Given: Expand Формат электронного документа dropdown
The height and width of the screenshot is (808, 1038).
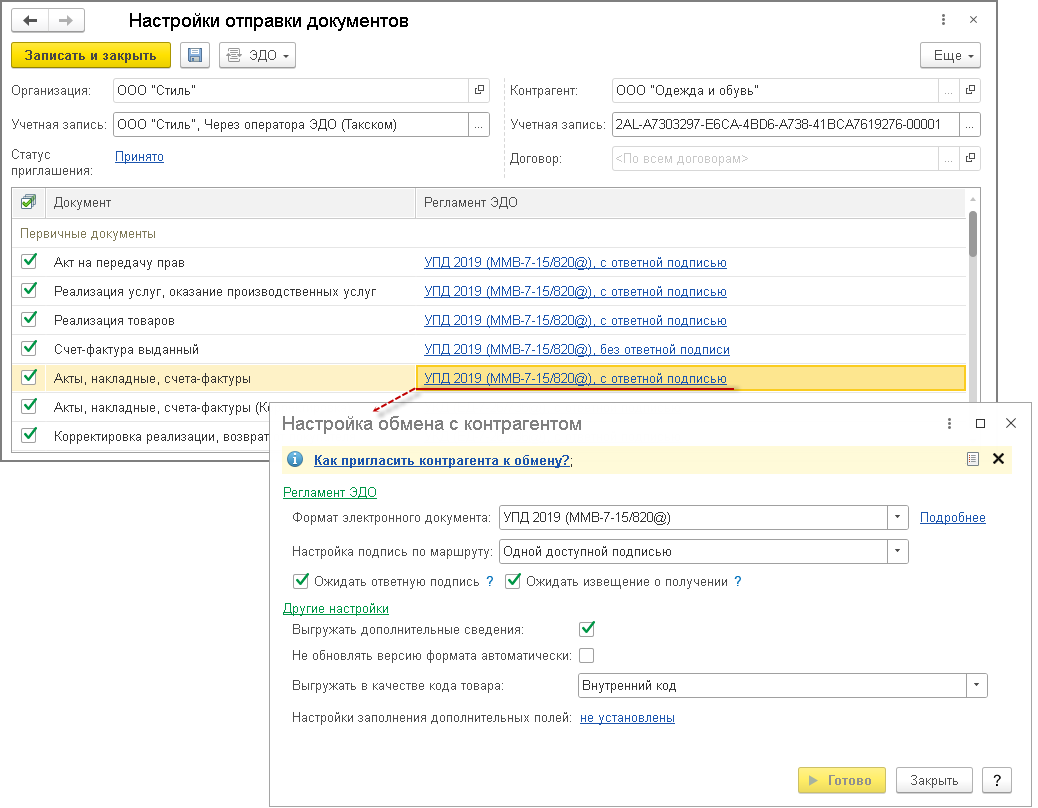Looking at the screenshot, I should (x=899, y=518).
